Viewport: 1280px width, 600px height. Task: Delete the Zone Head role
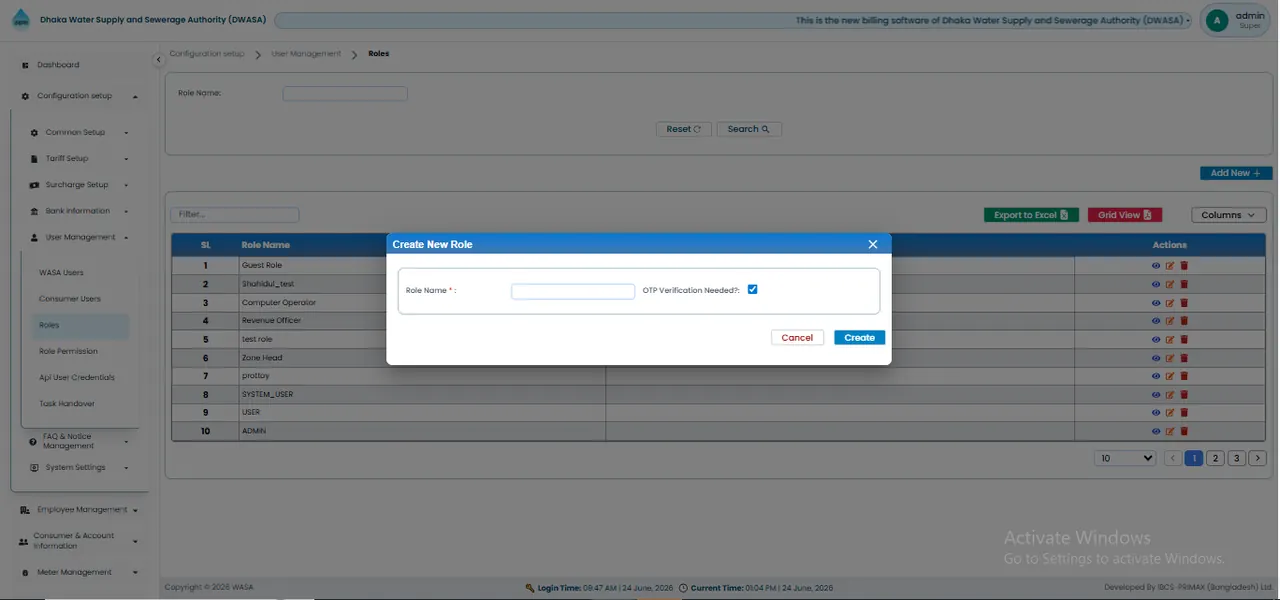(1184, 357)
